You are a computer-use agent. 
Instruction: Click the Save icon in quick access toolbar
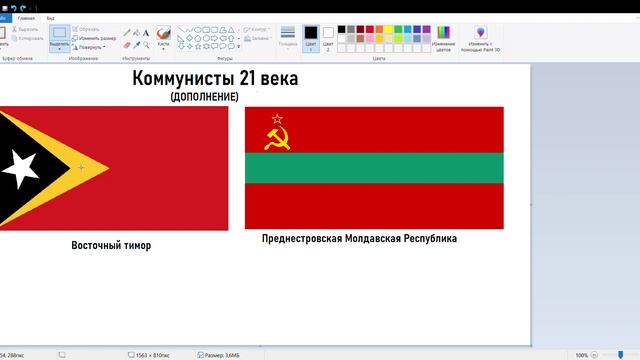tap(5, 8)
